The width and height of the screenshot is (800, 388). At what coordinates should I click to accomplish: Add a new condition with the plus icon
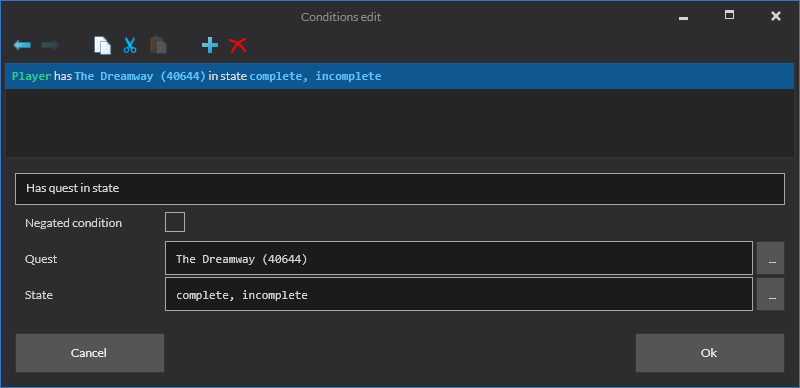210,45
